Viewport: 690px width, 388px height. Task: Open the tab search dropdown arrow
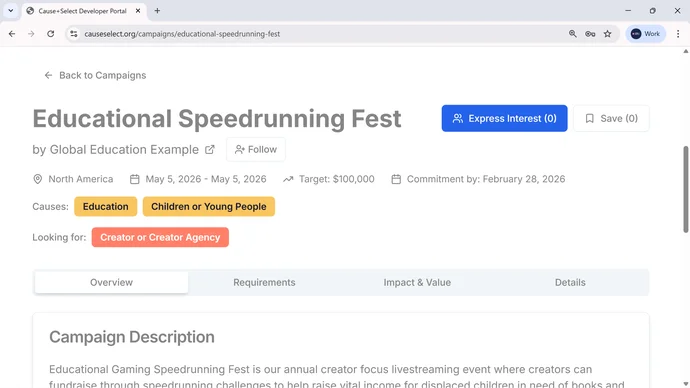(11, 11)
